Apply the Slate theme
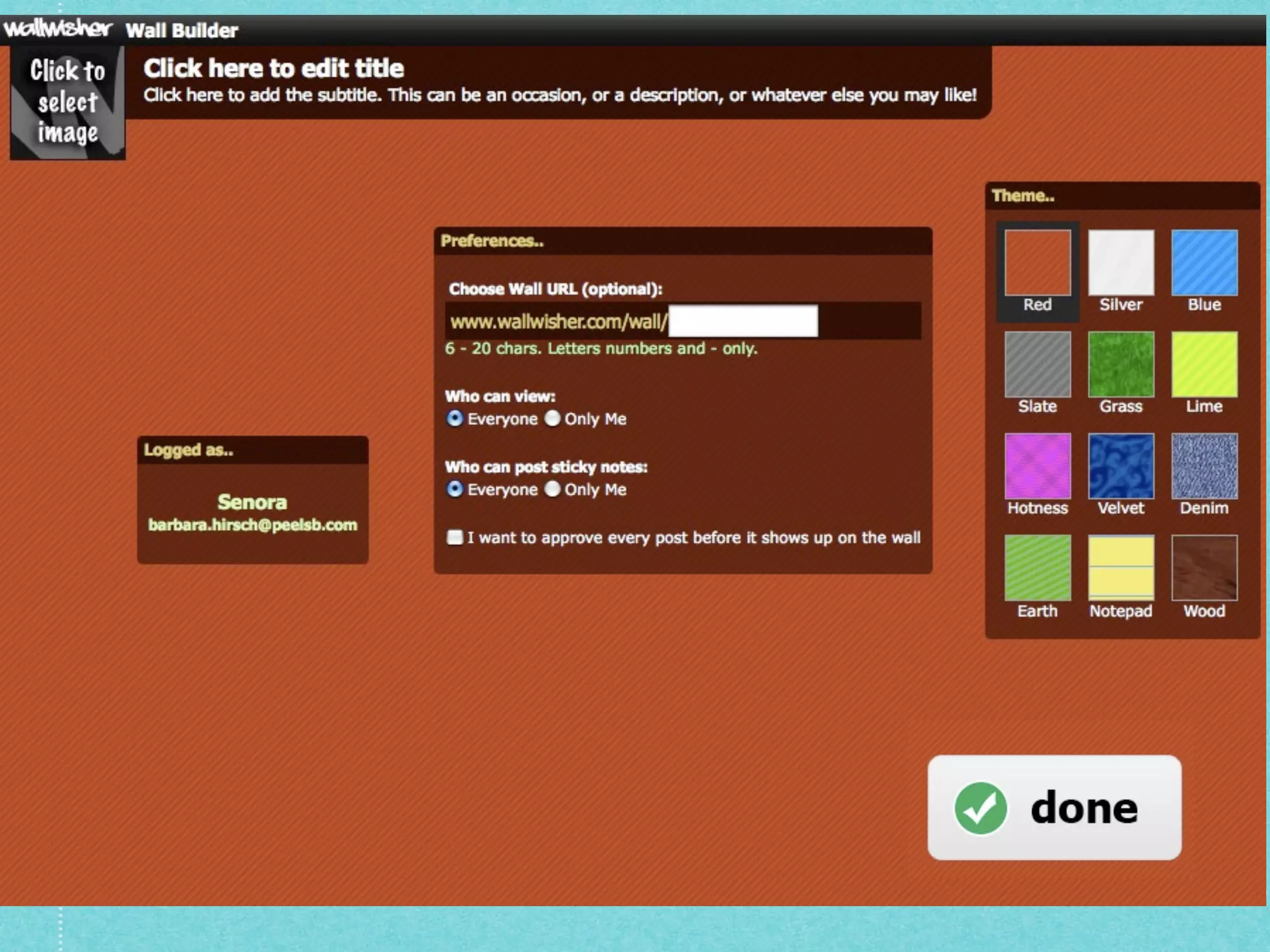This screenshot has width=1270, height=952. tap(1037, 364)
